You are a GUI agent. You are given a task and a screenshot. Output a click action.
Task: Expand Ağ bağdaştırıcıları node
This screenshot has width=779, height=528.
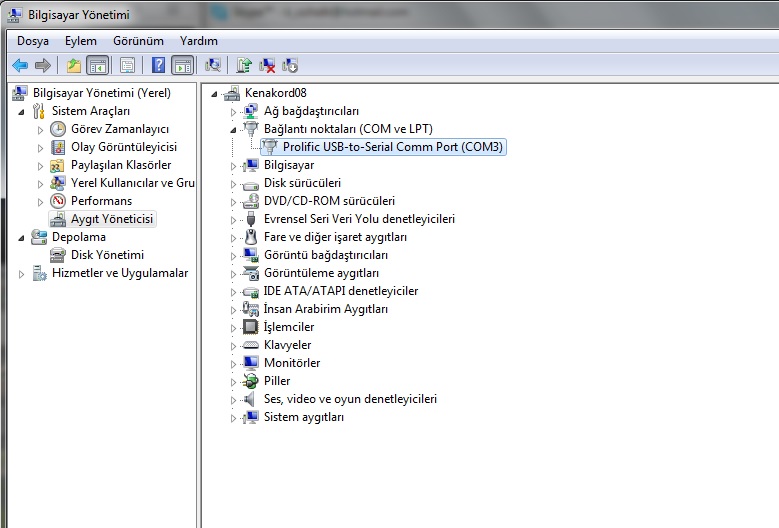click(233, 112)
